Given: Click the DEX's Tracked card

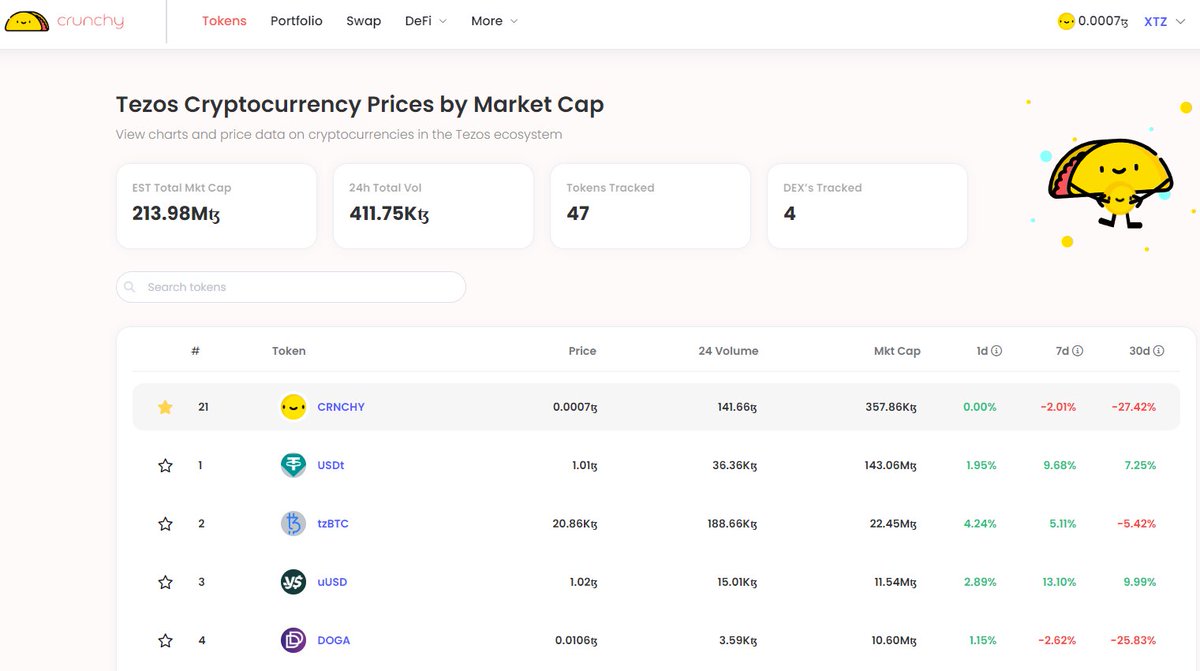Looking at the screenshot, I should pyautogui.click(x=867, y=206).
